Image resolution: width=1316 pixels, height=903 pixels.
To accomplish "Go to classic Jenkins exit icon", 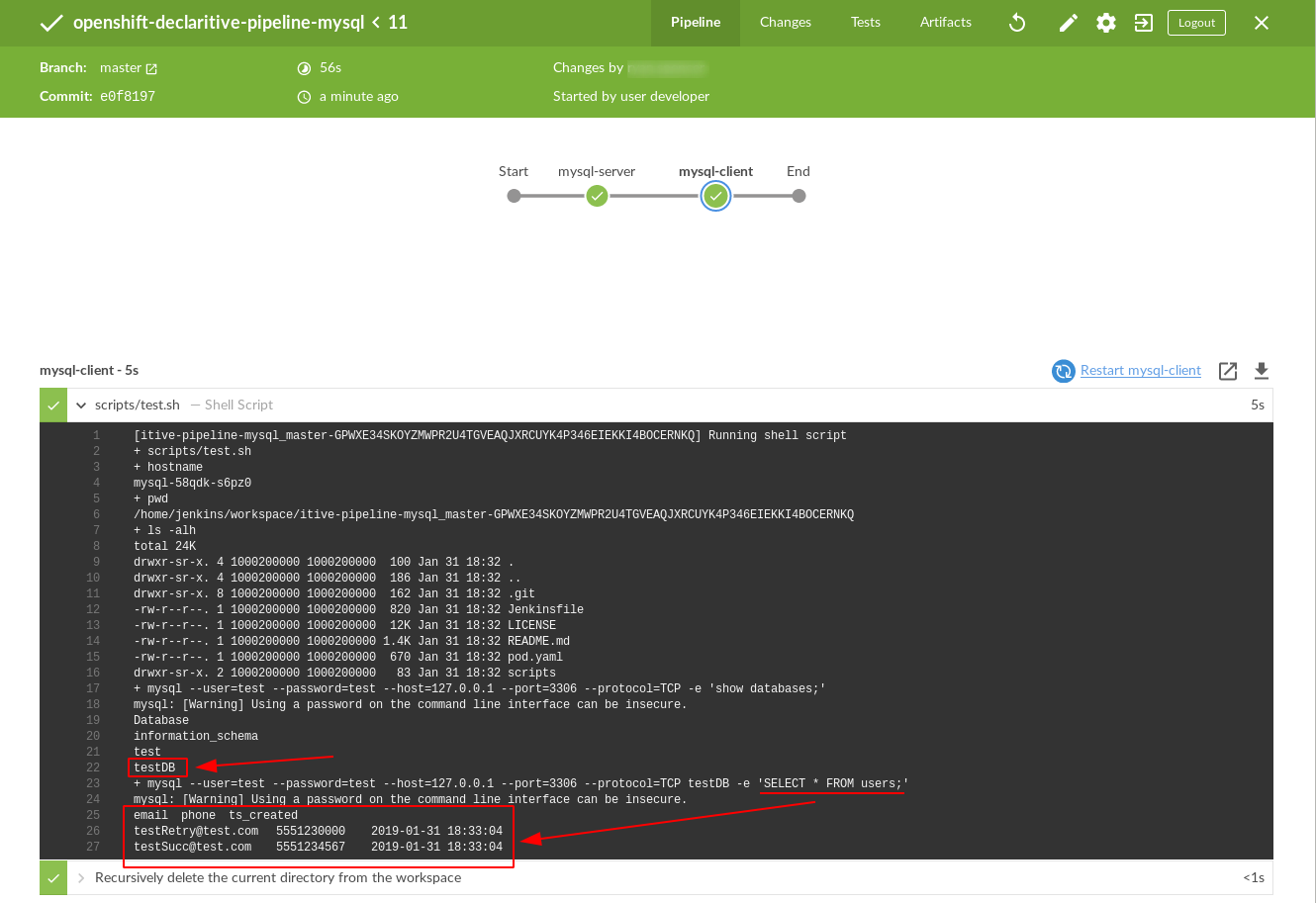I will [x=1144, y=23].
